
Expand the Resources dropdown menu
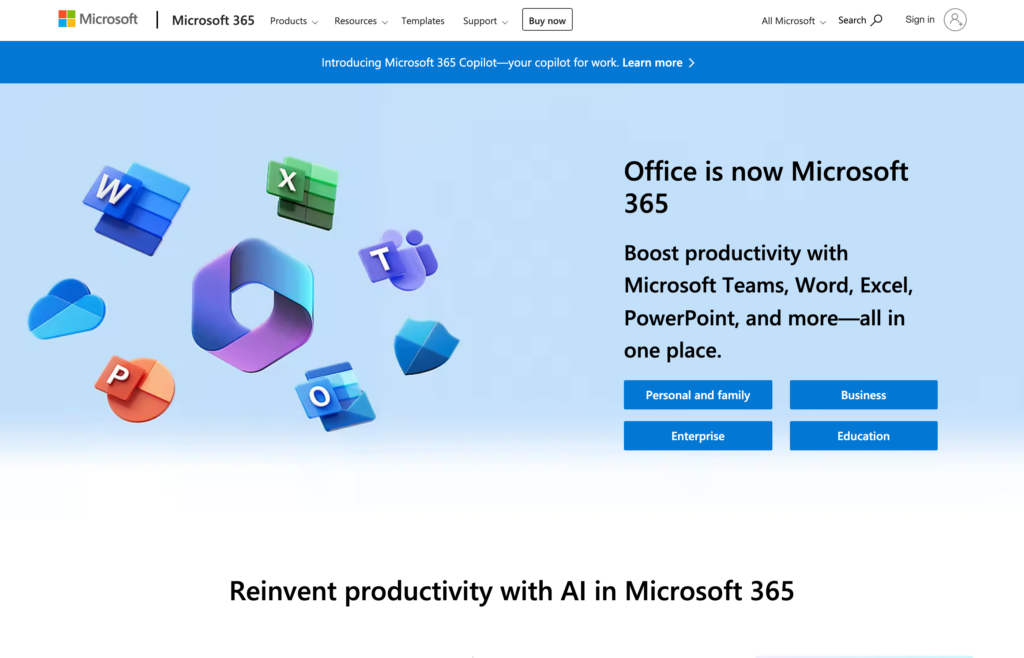(360, 21)
